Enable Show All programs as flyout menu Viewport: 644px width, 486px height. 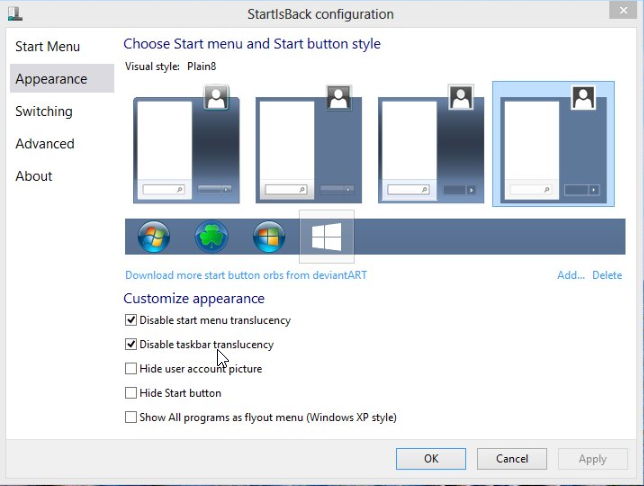tap(131, 417)
